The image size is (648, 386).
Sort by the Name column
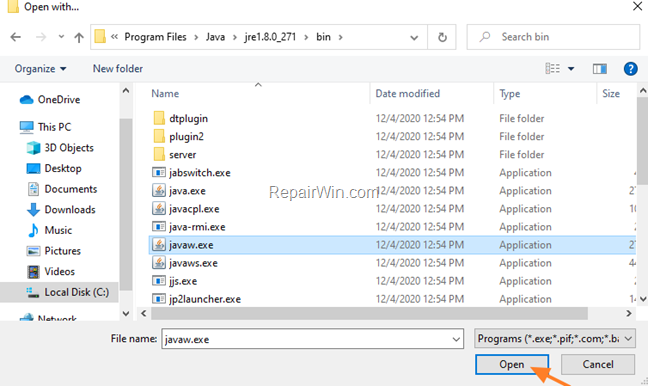tap(165, 93)
